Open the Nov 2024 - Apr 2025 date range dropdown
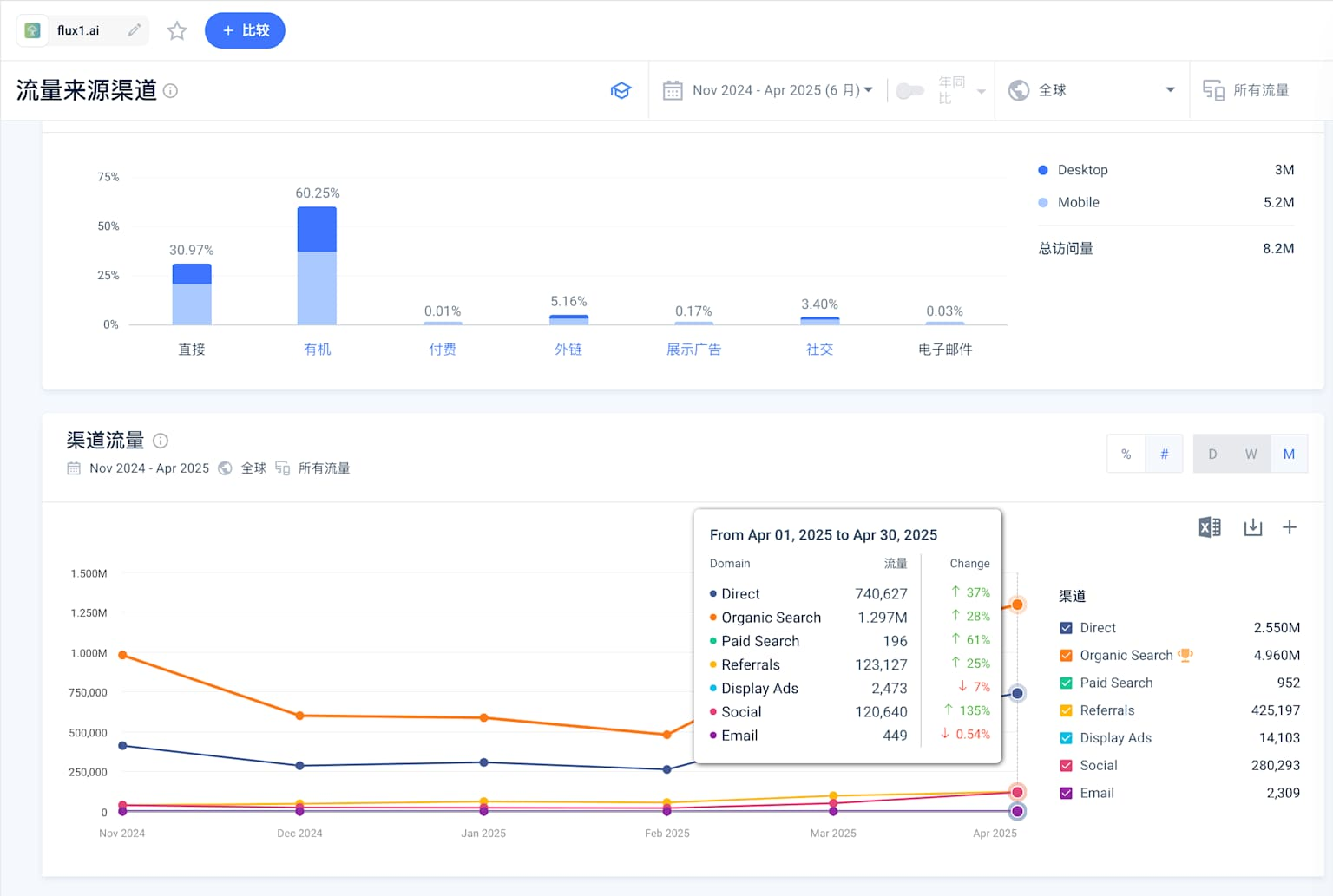The height and width of the screenshot is (896, 1333). 768,90
